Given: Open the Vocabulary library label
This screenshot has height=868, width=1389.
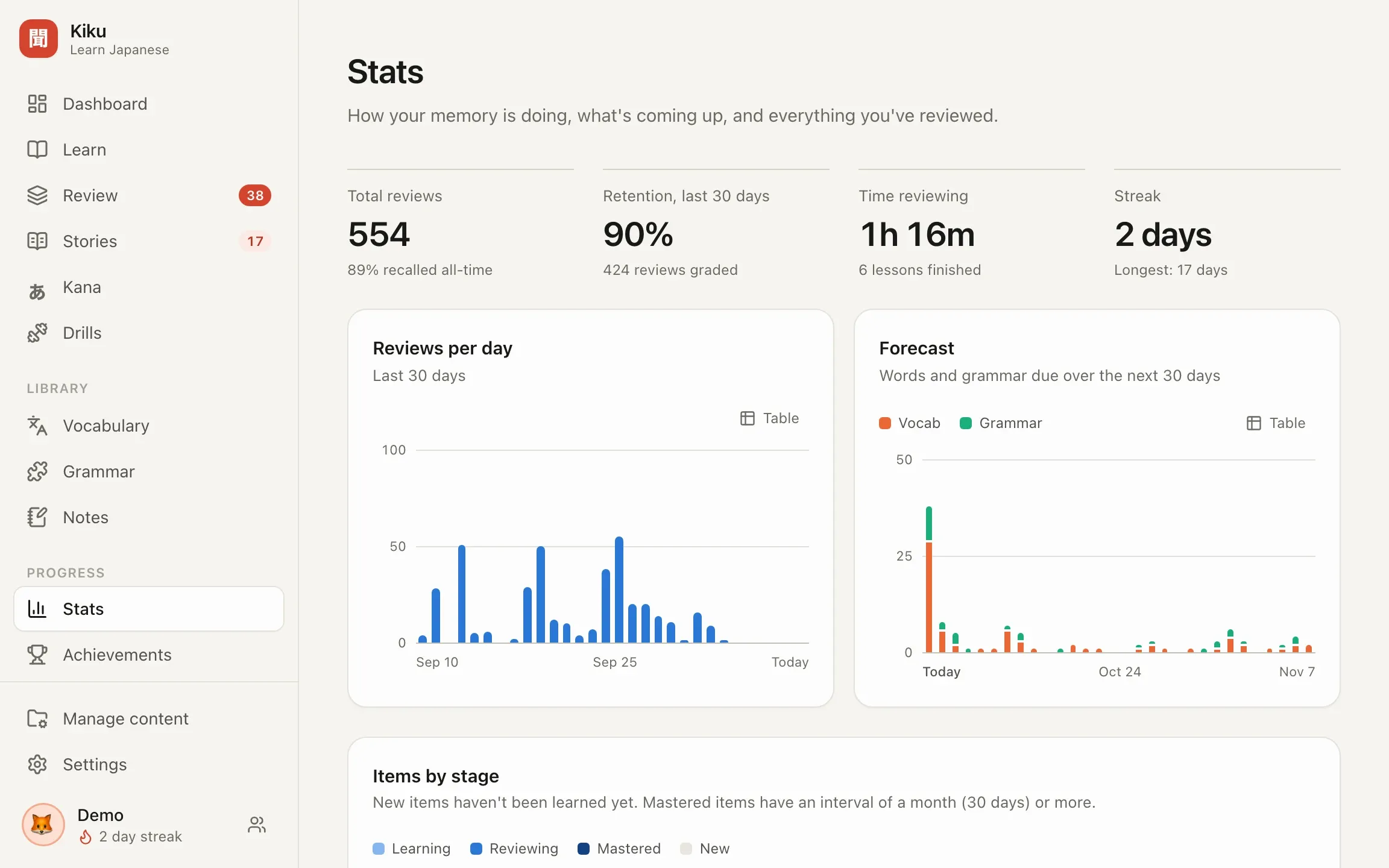Looking at the screenshot, I should 106,426.
